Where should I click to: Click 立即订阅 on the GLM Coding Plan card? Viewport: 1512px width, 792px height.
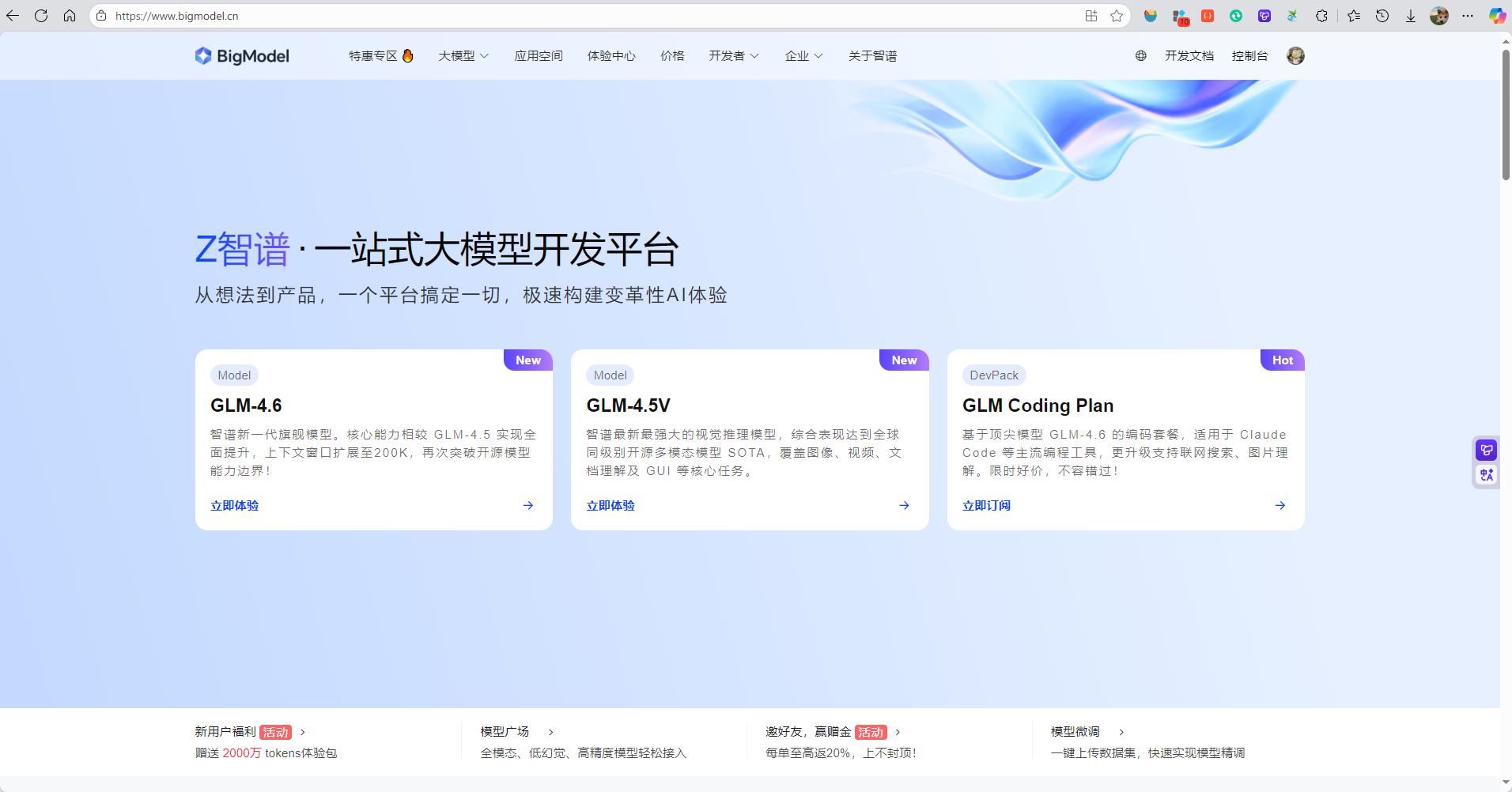[986, 505]
